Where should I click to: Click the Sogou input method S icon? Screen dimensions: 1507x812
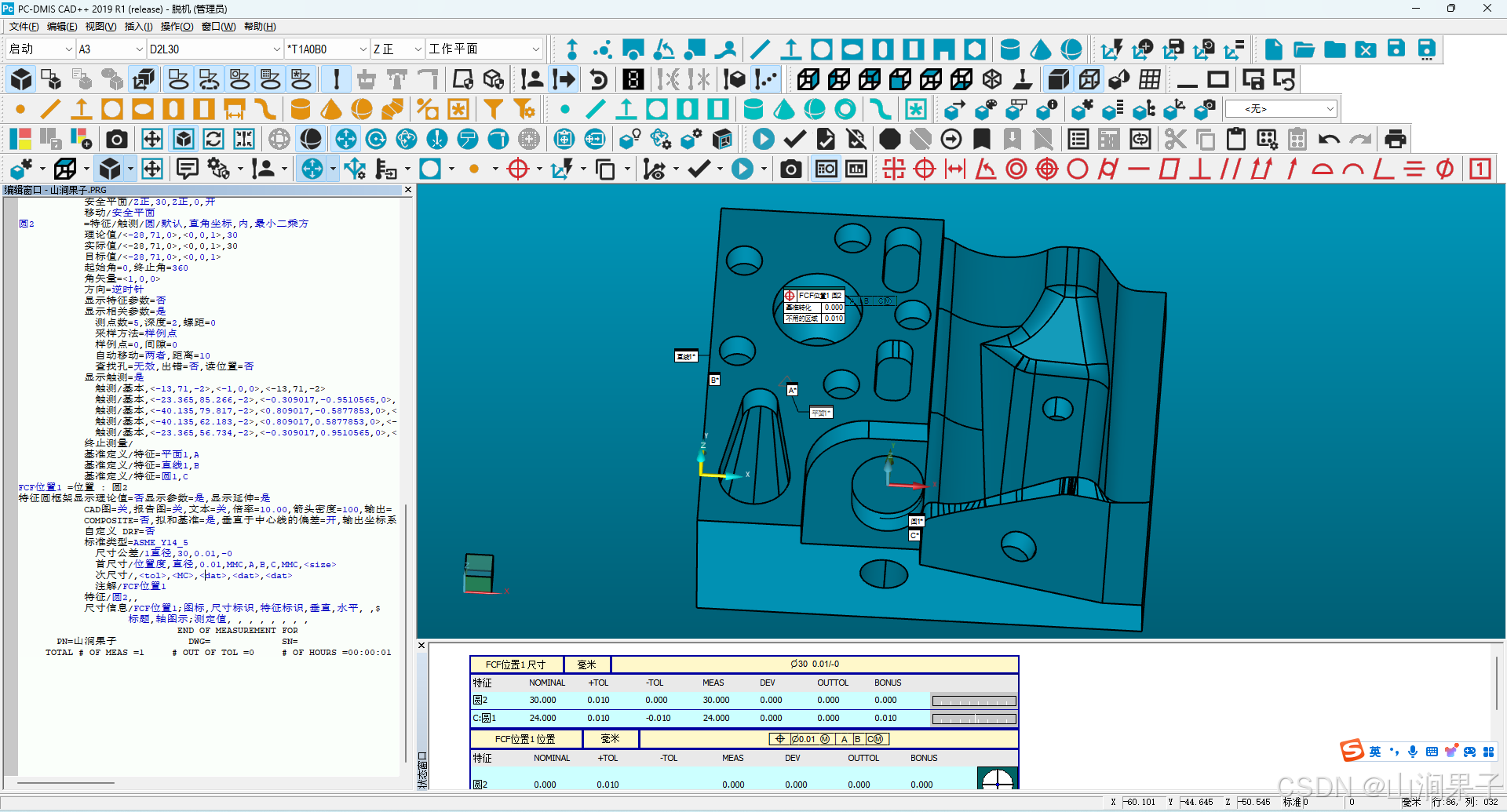tap(1352, 751)
